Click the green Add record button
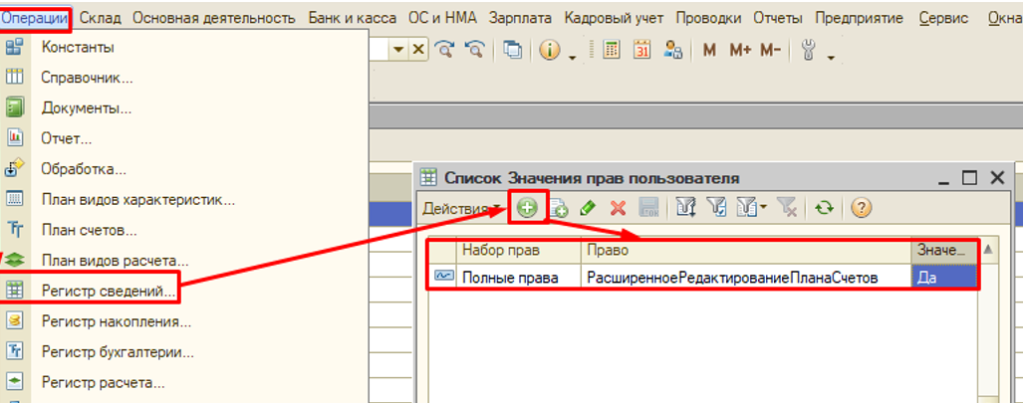The width and height of the screenshot is (1024, 403). point(527,208)
